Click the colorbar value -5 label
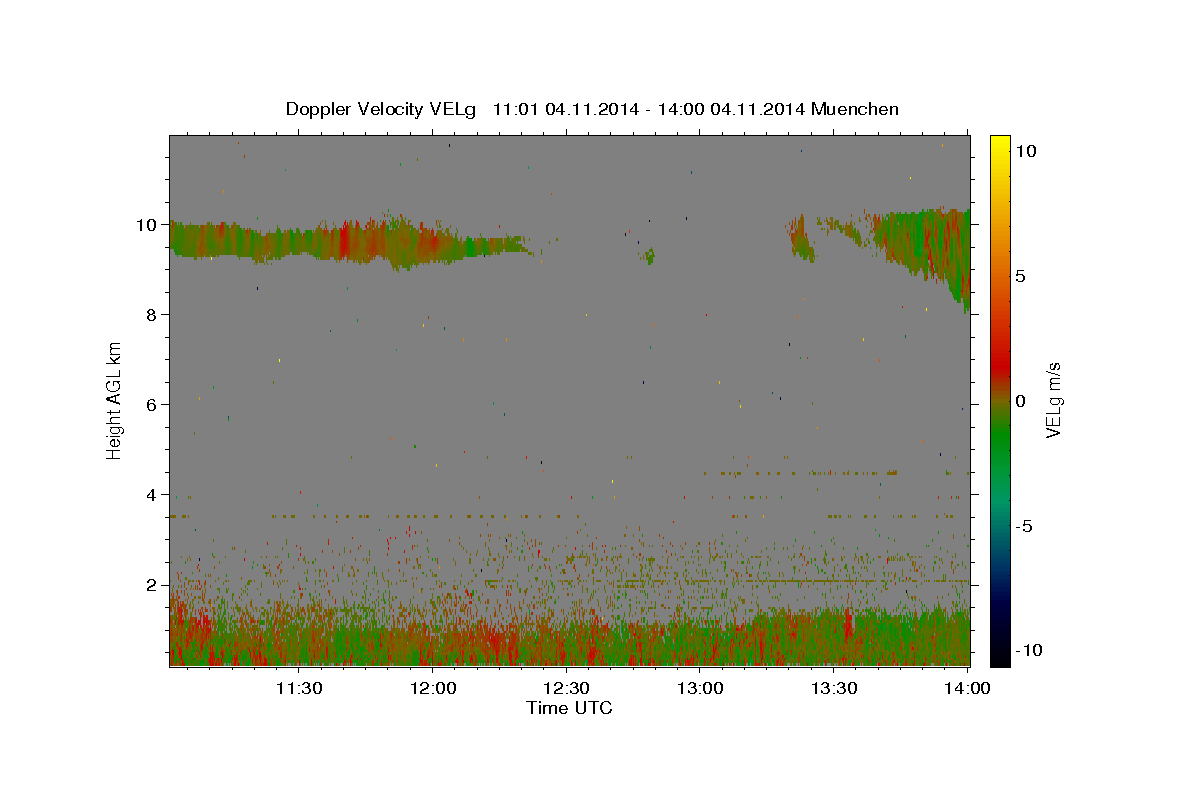Screen dimensions: 1200x800 coord(1024,526)
